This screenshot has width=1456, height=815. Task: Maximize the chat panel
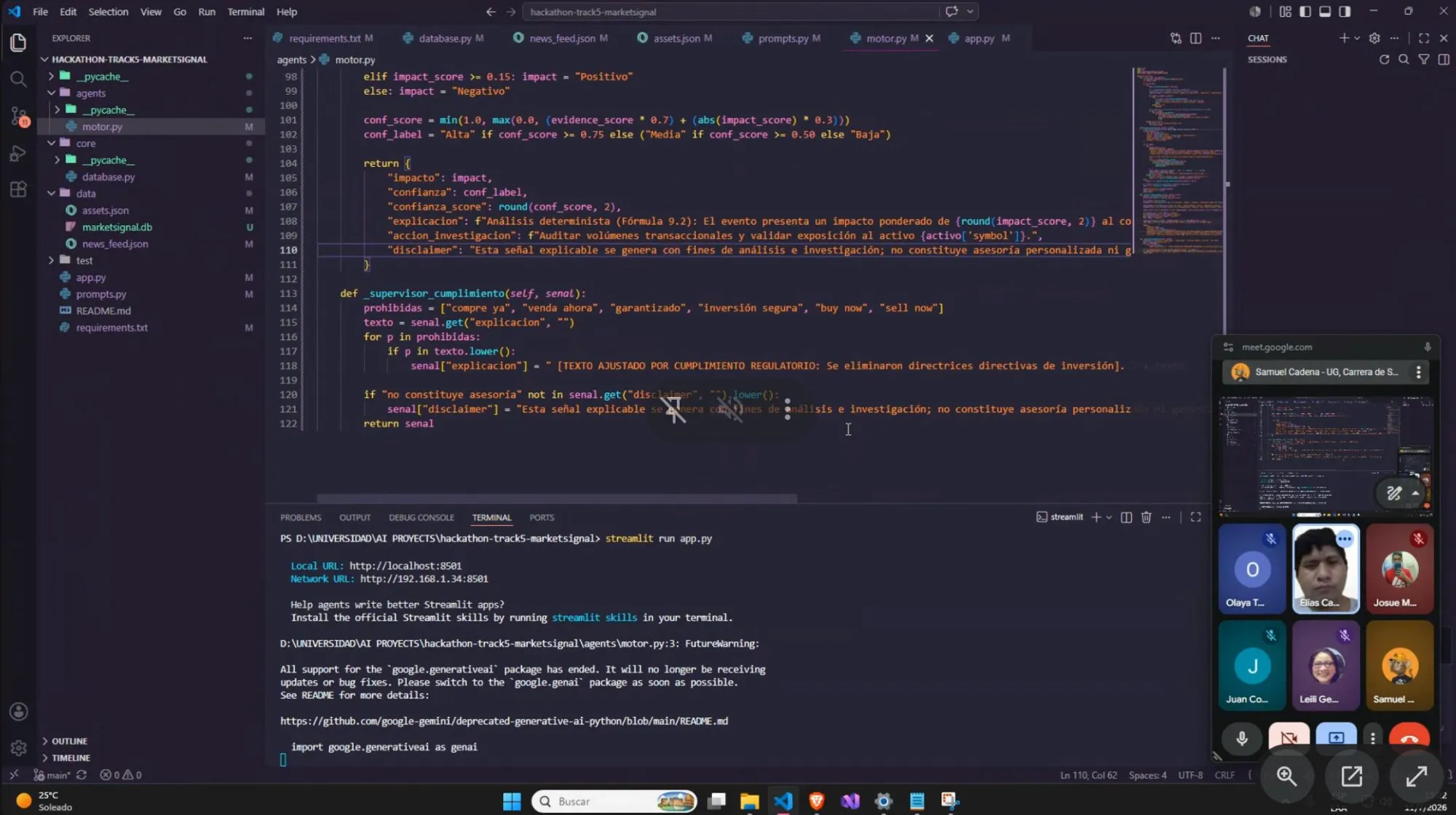1424,38
